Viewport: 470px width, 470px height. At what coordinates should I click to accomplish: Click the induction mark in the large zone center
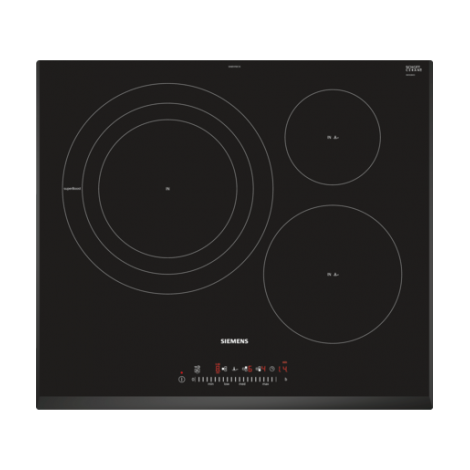(x=168, y=189)
